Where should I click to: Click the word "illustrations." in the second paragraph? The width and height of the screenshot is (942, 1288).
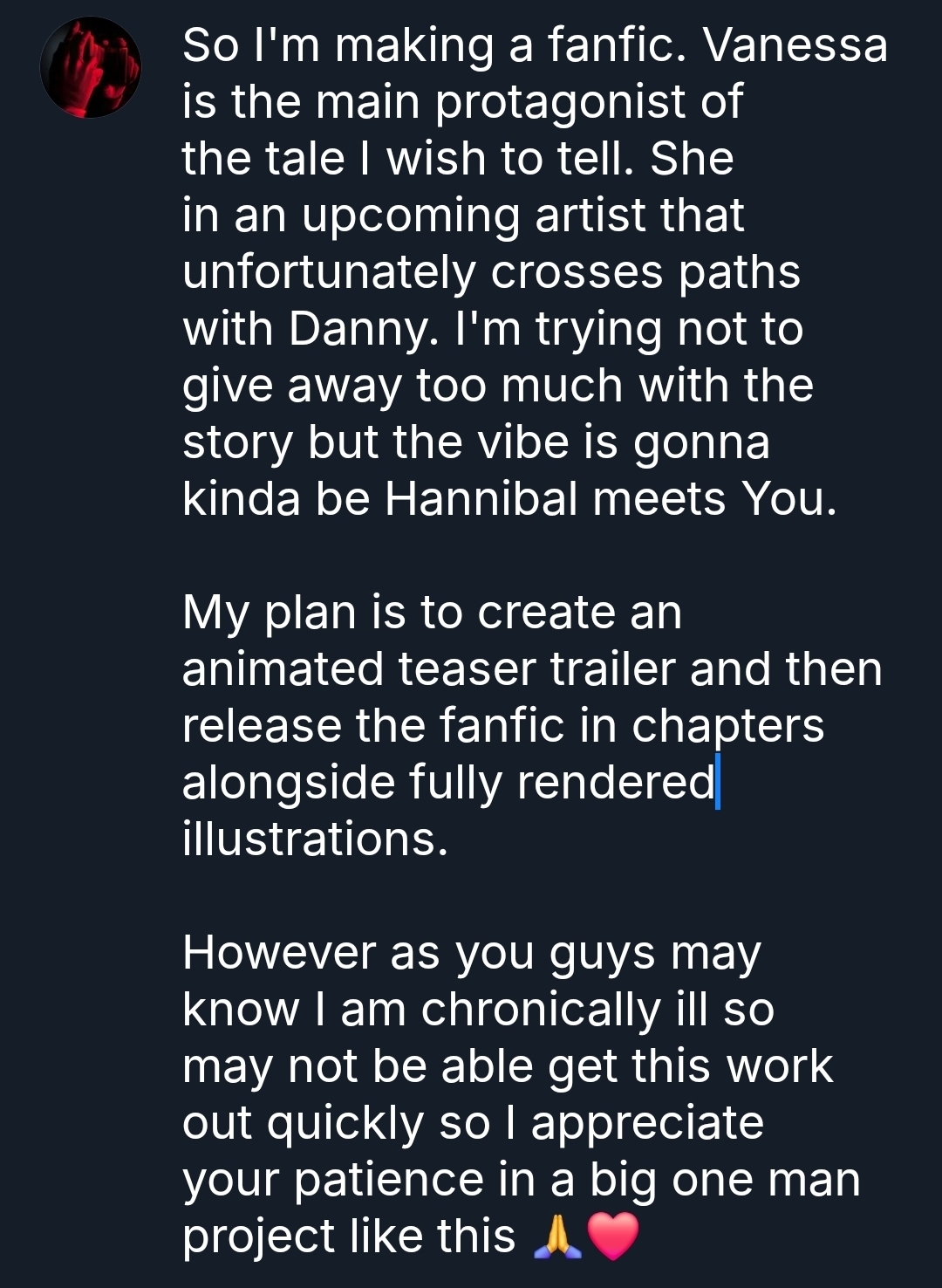click(315, 839)
